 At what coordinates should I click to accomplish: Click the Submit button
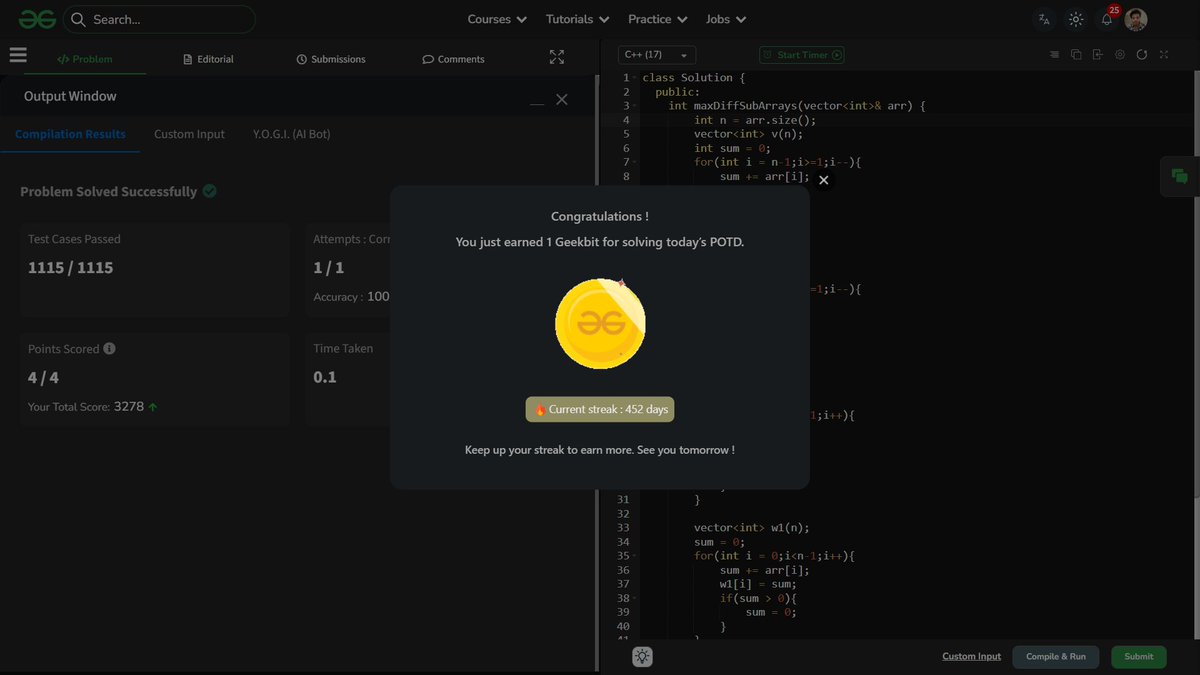click(1139, 657)
